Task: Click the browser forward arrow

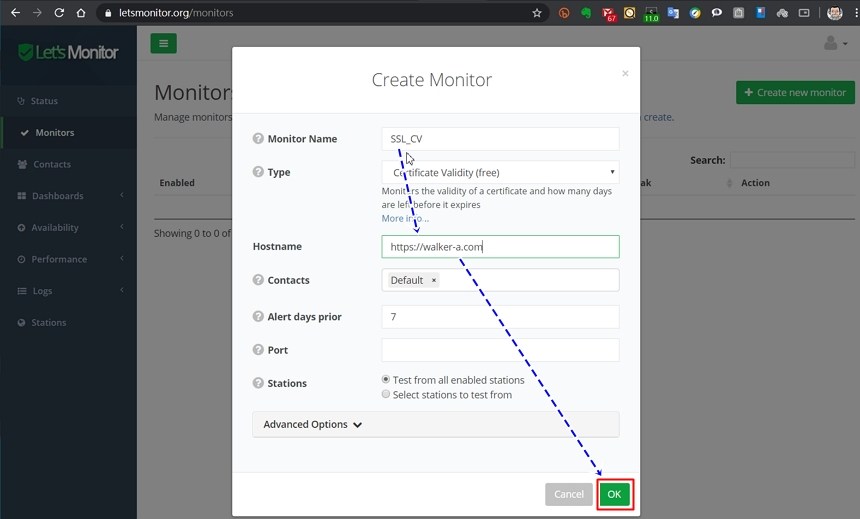Action: pyautogui.click(x=37, y=13)
